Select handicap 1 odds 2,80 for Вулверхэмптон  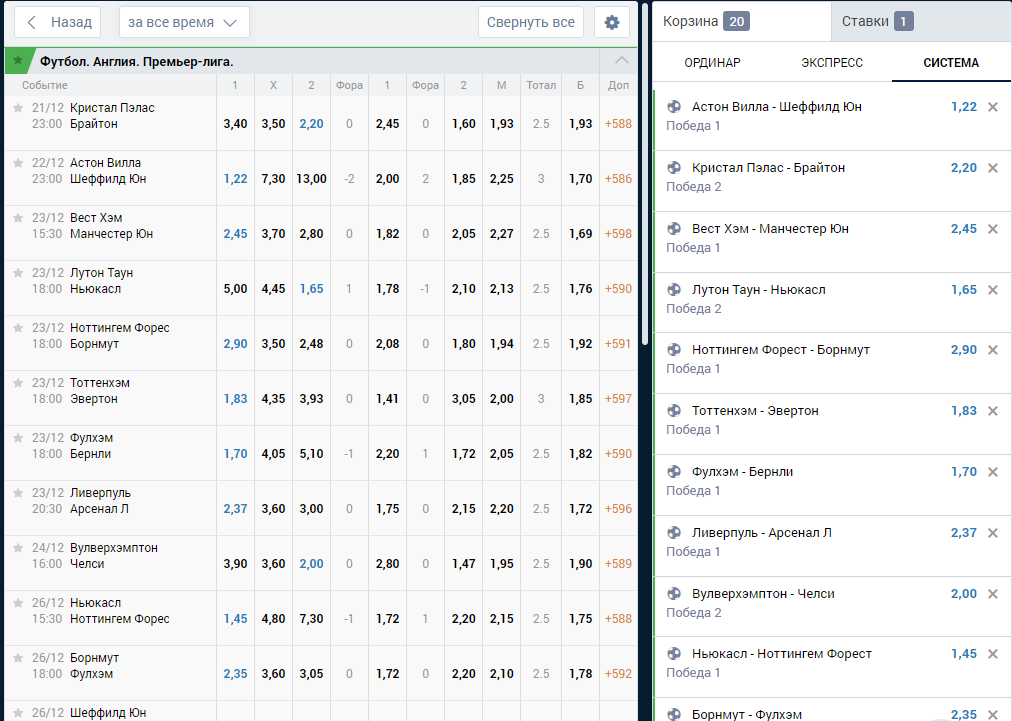[387, 564]
